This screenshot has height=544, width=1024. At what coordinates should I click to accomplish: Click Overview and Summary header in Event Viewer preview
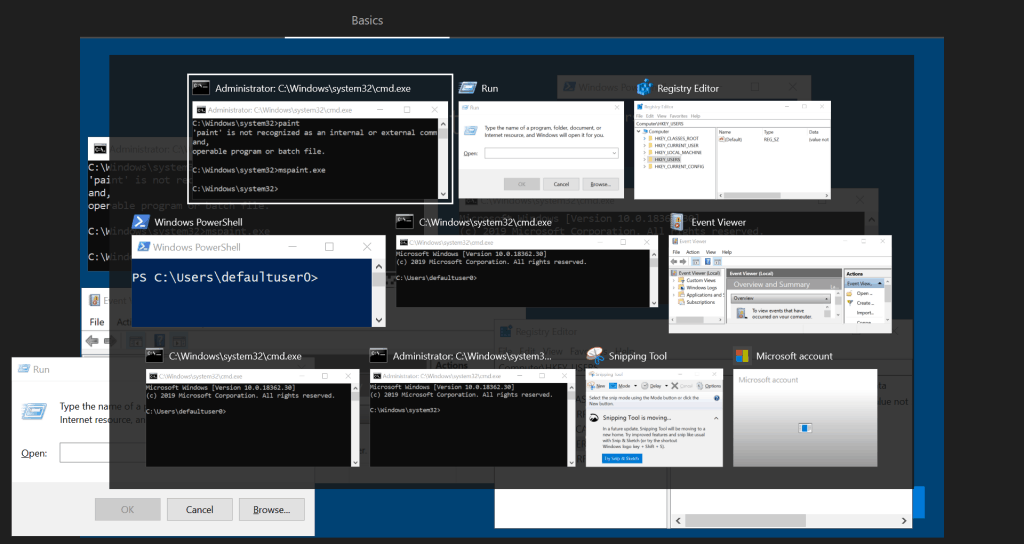[771, 285]
